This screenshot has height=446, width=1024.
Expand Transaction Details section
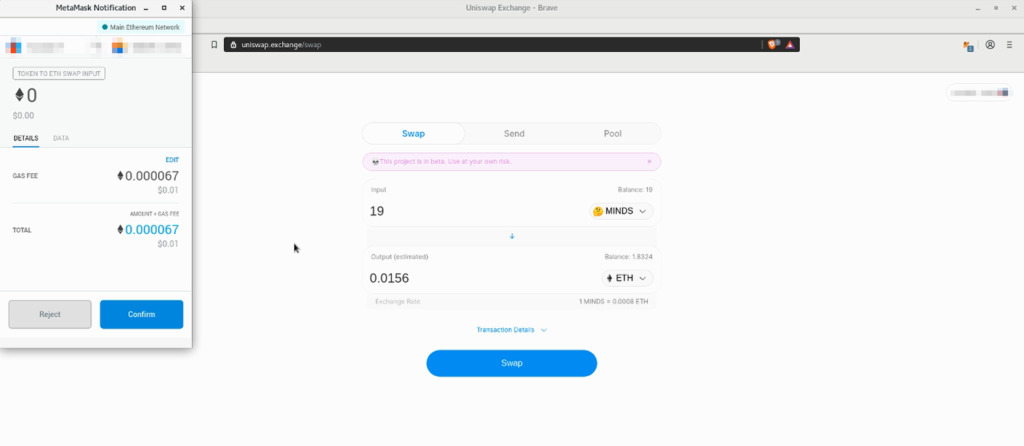coord(512,329)
